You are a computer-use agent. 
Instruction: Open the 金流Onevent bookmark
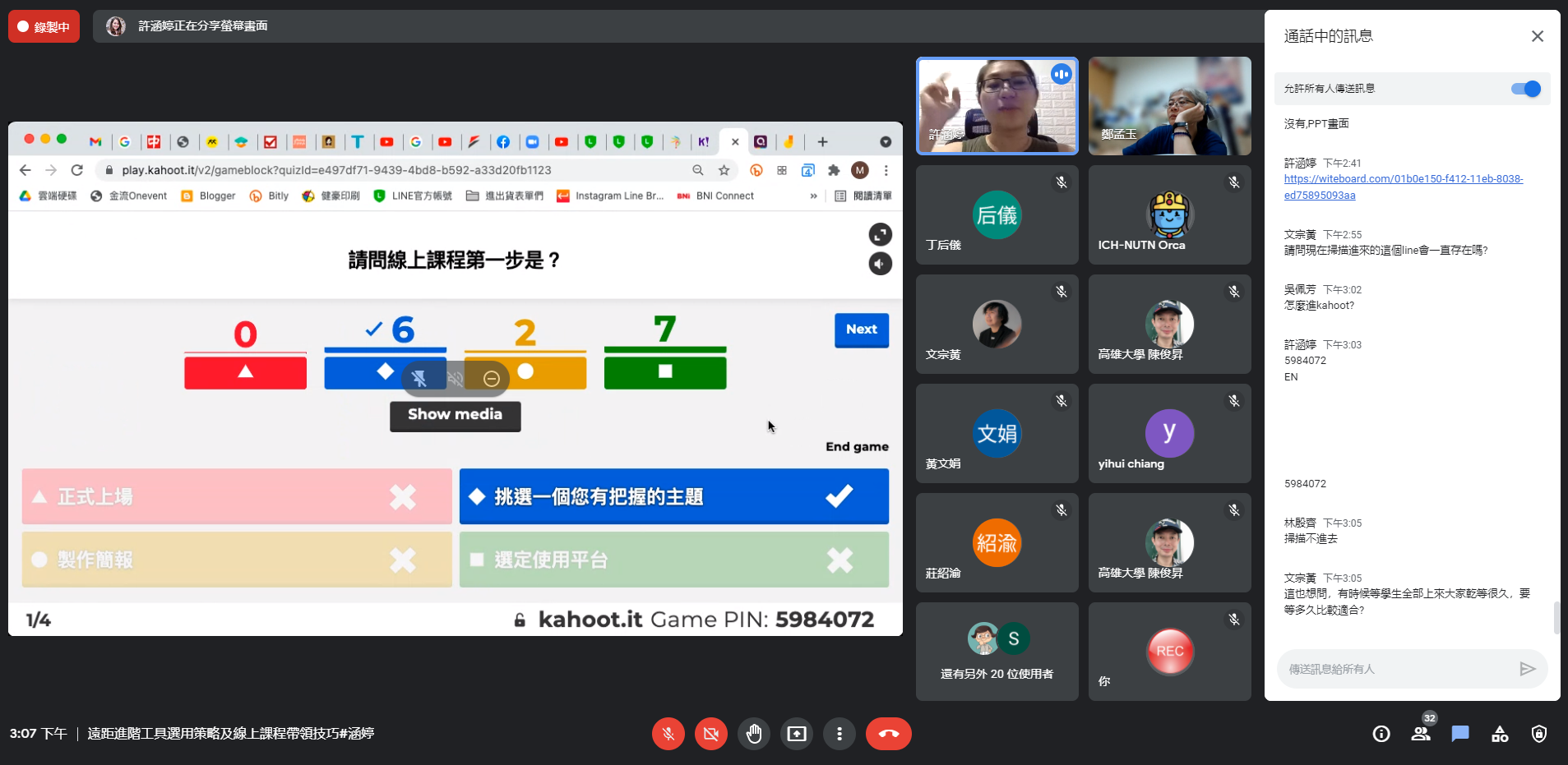click(129, 196)
